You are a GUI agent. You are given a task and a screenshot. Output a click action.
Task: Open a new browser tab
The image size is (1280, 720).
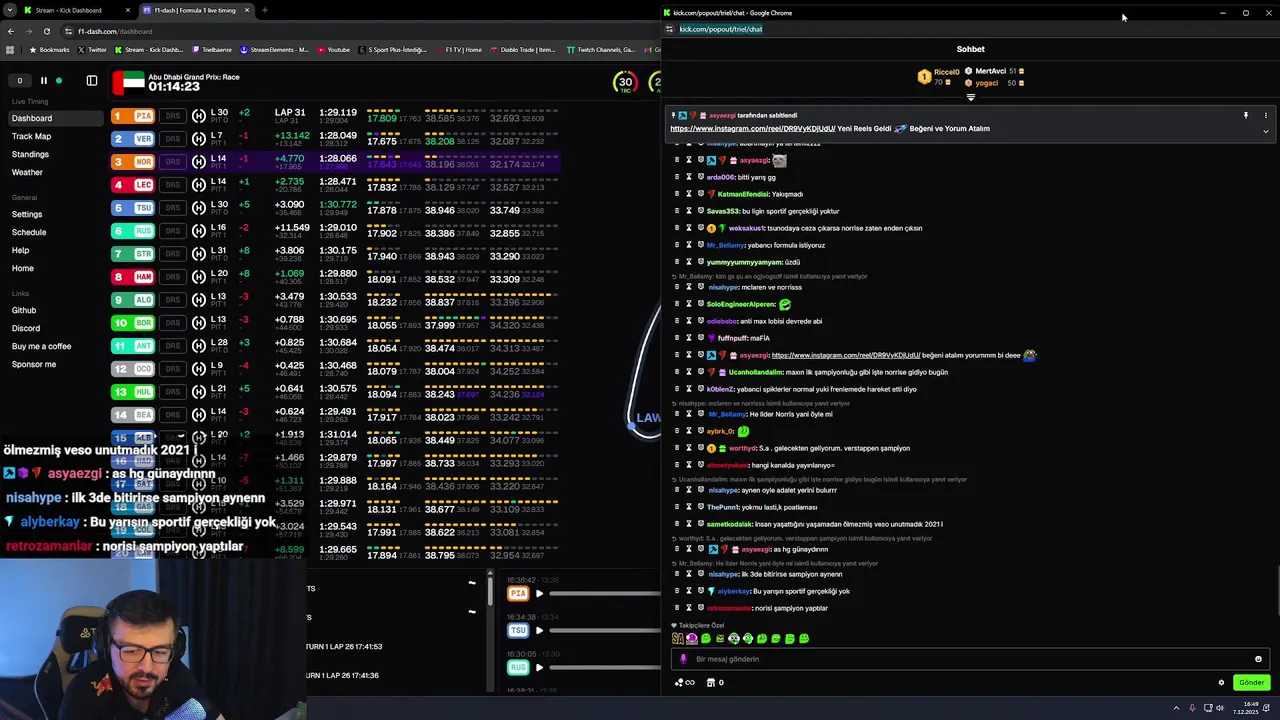click(x=264, y=10)
